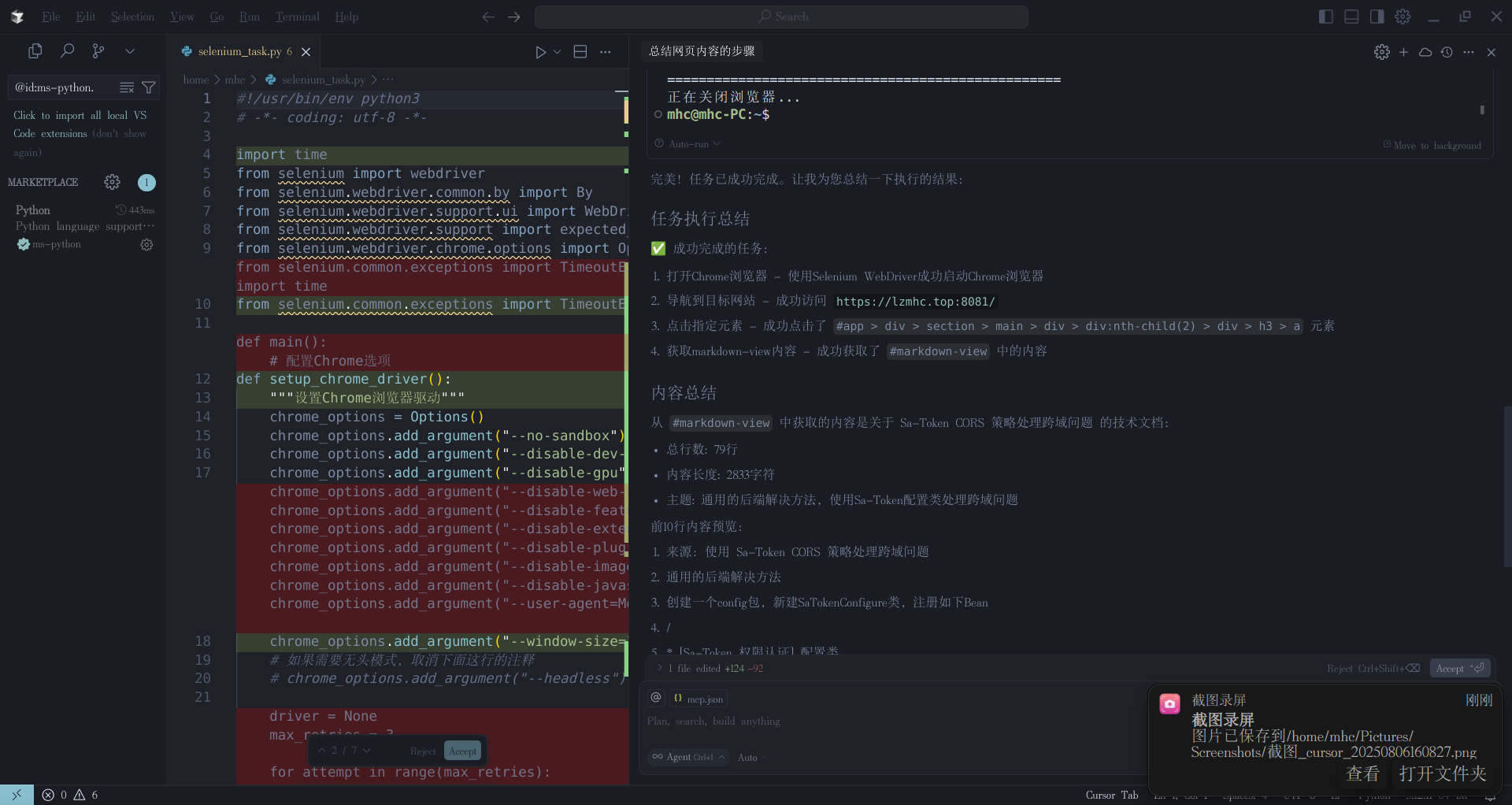Click the Run Python file play icon

(x=540, y=52)
